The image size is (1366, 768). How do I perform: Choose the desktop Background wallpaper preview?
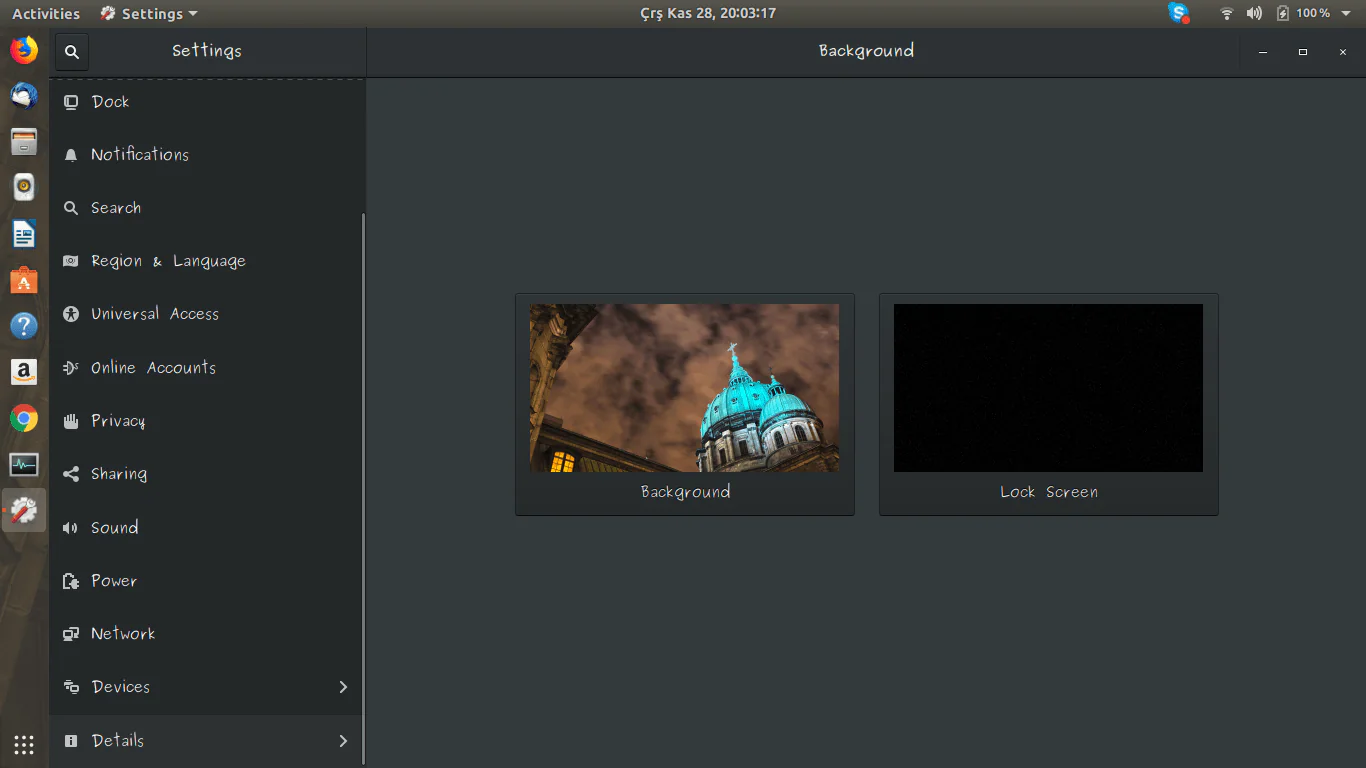[685, 404]
